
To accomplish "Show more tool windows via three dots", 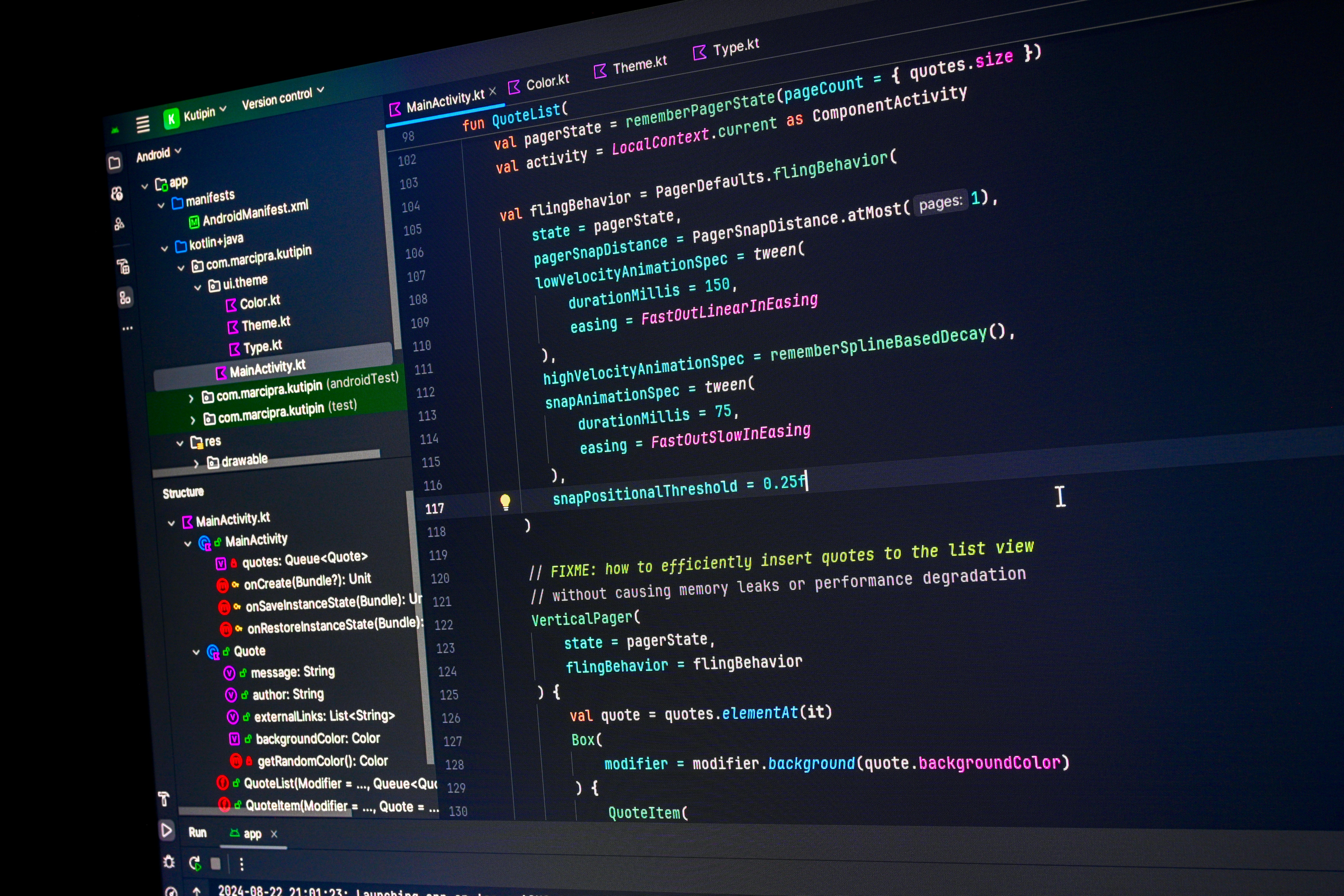I will coord(127,328).
